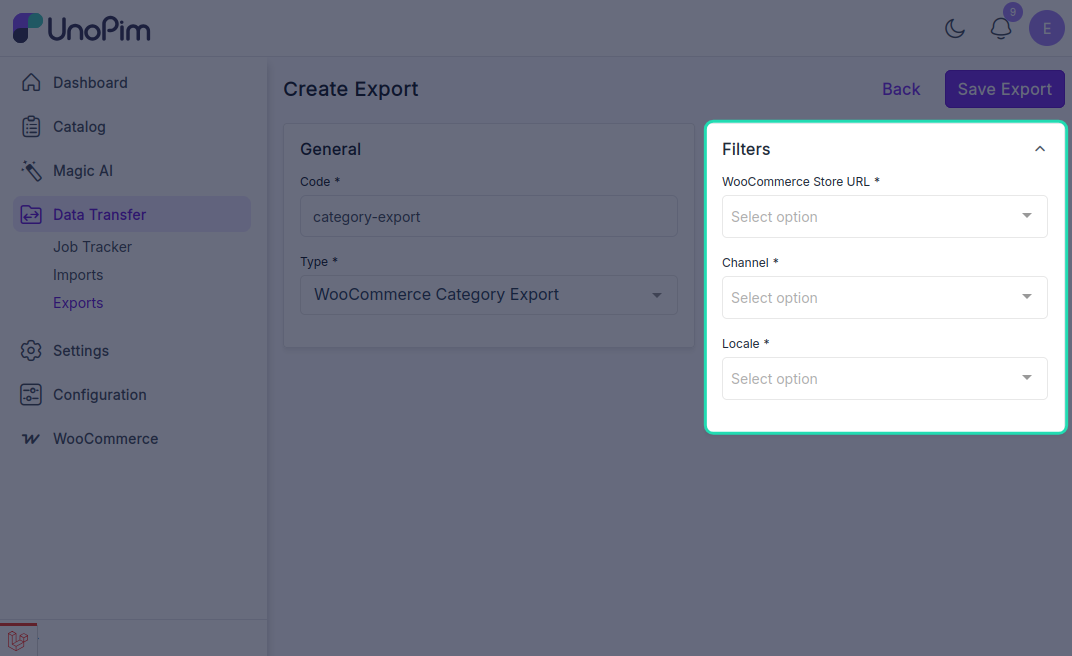The height and width of the screenshot is (656, 1072).
Task: Click the Dashboard home icon
Action: tap(31, 83)
